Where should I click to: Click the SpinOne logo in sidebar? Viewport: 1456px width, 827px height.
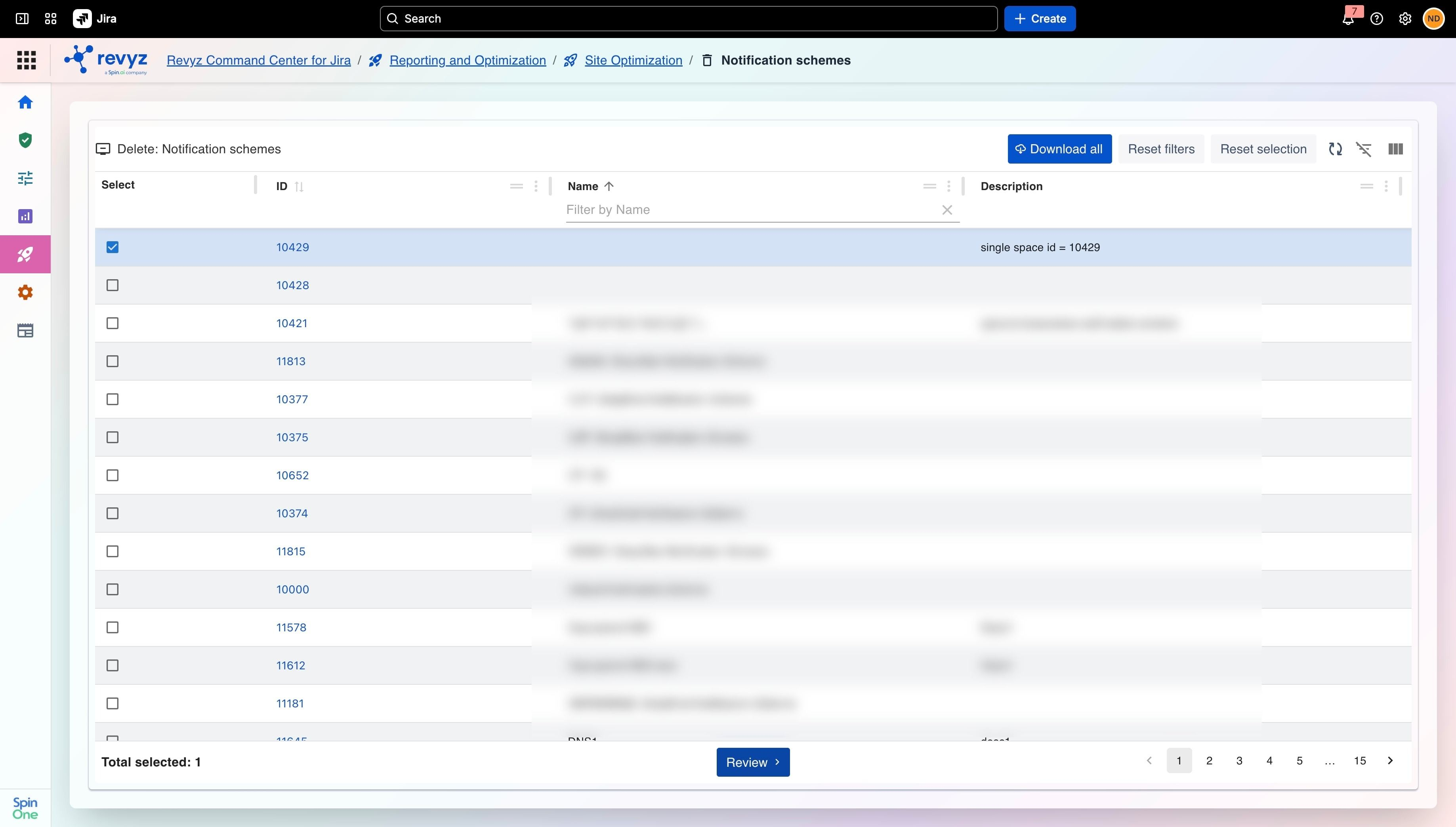pos(25,808)
